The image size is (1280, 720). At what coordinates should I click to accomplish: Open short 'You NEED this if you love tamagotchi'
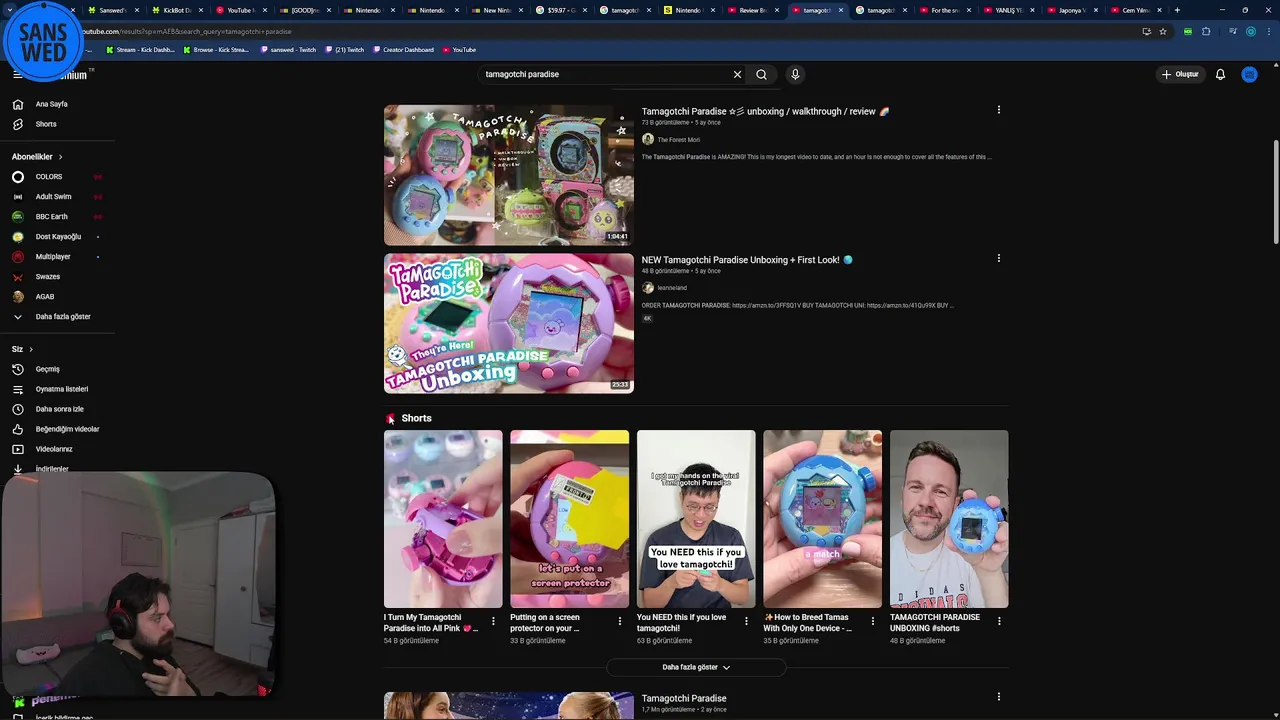coord(696,519)
